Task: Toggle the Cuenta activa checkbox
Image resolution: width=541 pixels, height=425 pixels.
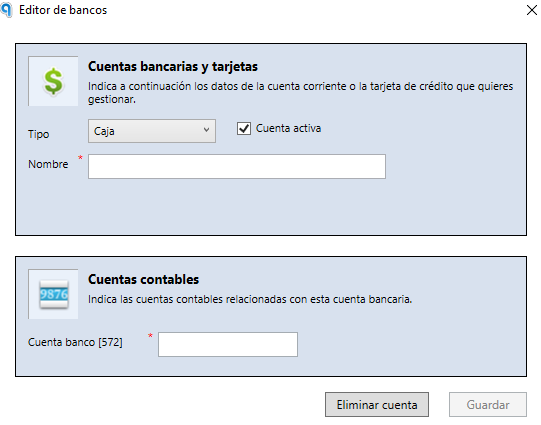Action: click(244, 128)
